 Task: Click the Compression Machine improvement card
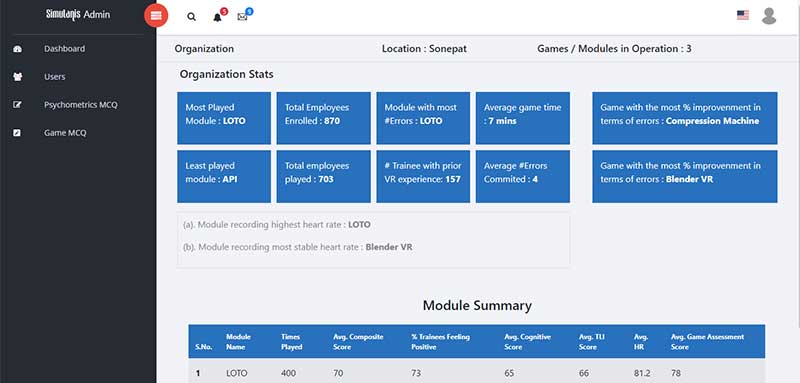point(685,118)
